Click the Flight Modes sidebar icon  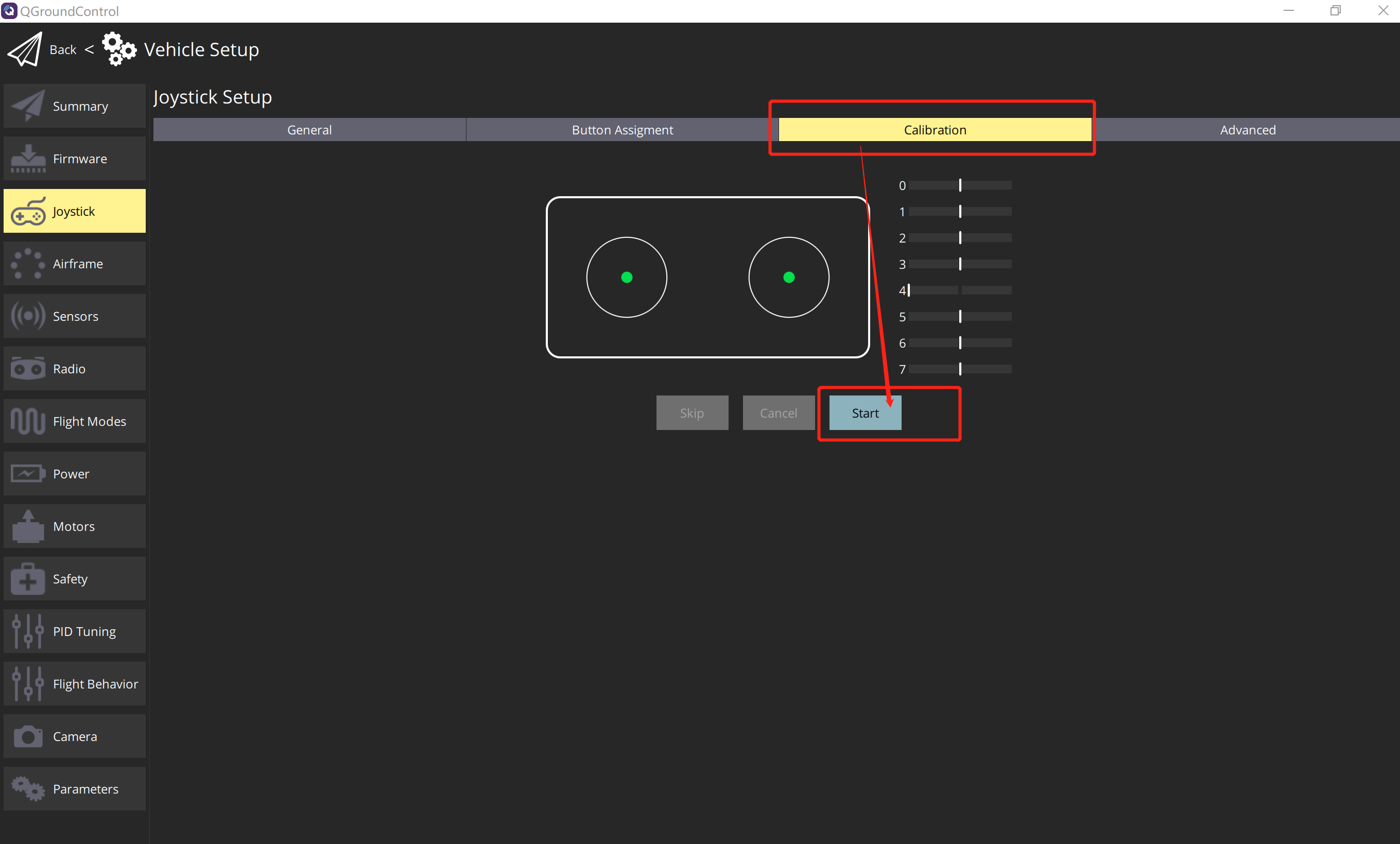pyautogui.click(x=27, y=420)
